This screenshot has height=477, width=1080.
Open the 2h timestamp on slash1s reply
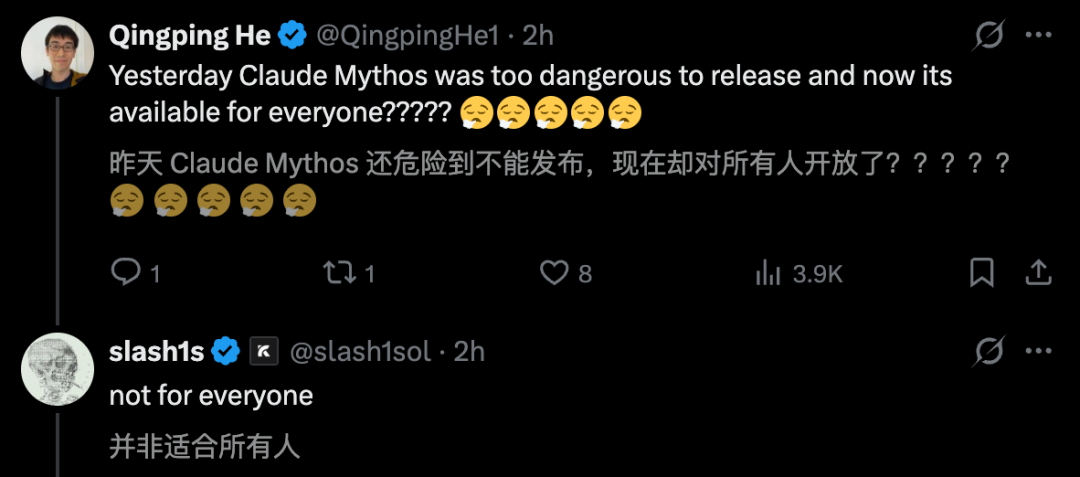(469, 351)
